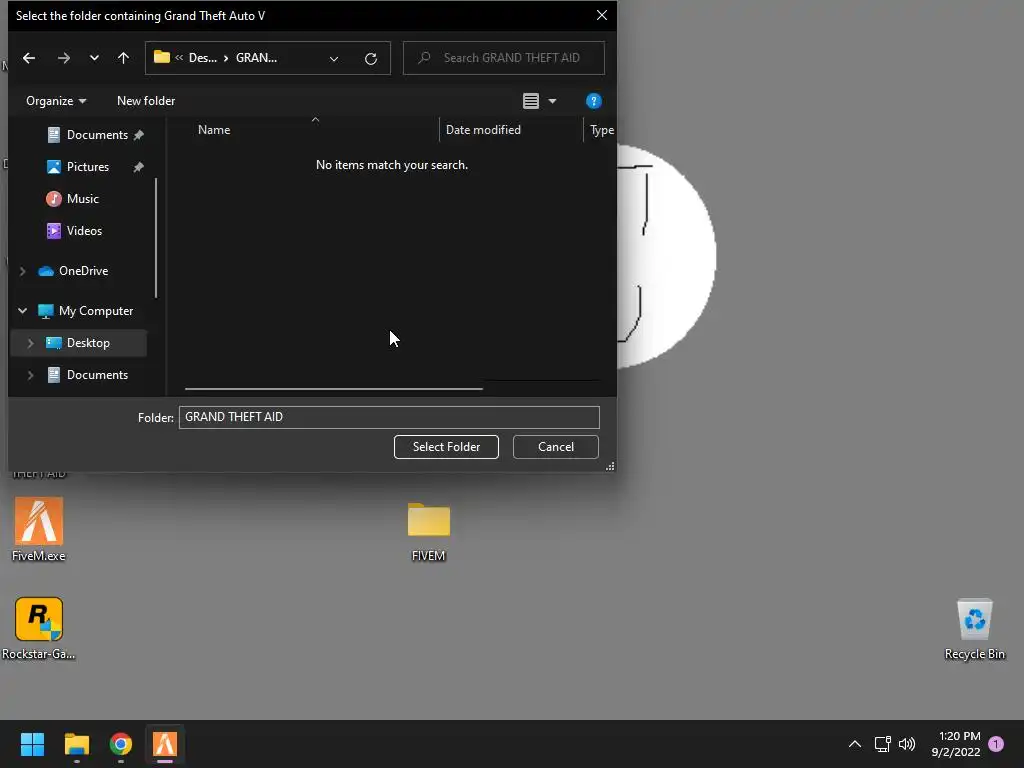
Task: Create a New folder
Action: point(146,101)
